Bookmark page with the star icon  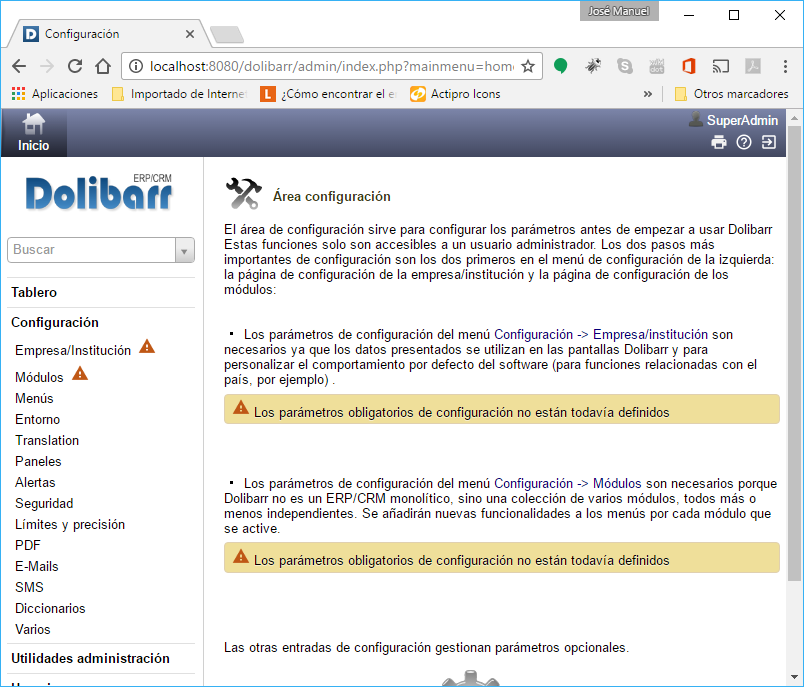(x=528, y=66)
